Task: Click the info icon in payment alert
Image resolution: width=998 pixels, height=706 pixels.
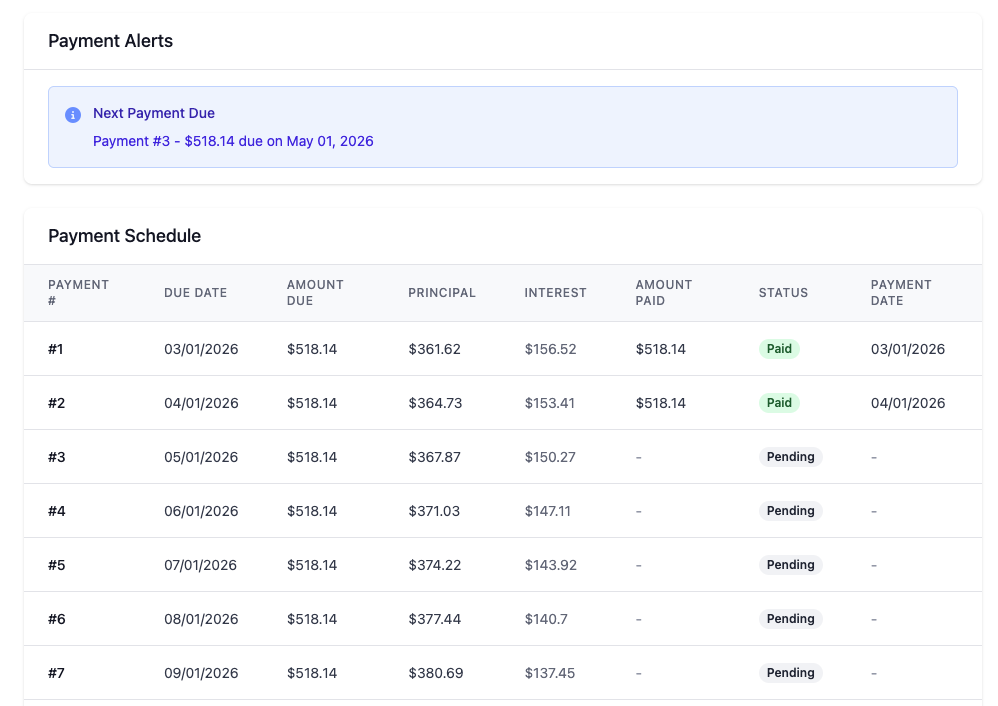Action: click(x=72, y=115)
